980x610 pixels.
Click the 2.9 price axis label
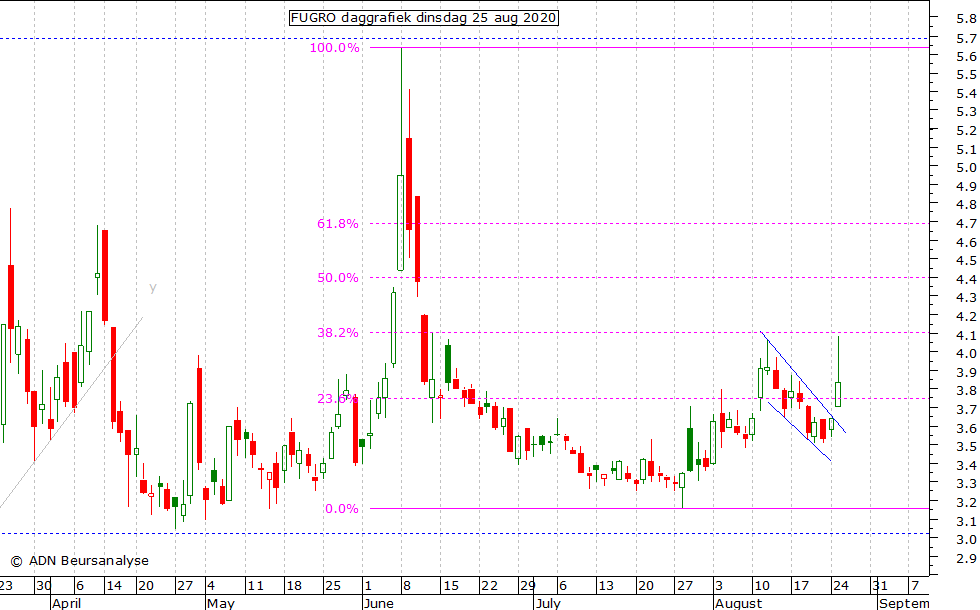click(966, 558)
